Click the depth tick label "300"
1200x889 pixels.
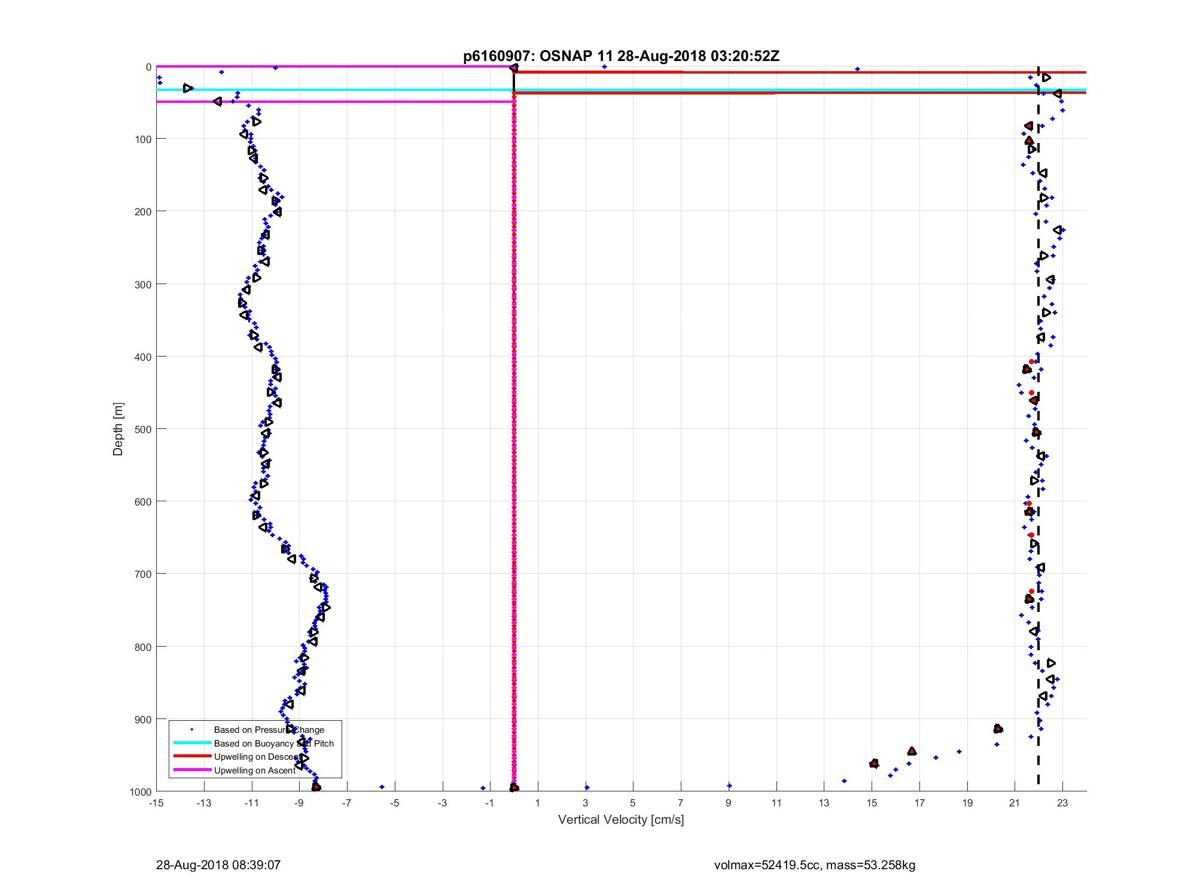141,284
